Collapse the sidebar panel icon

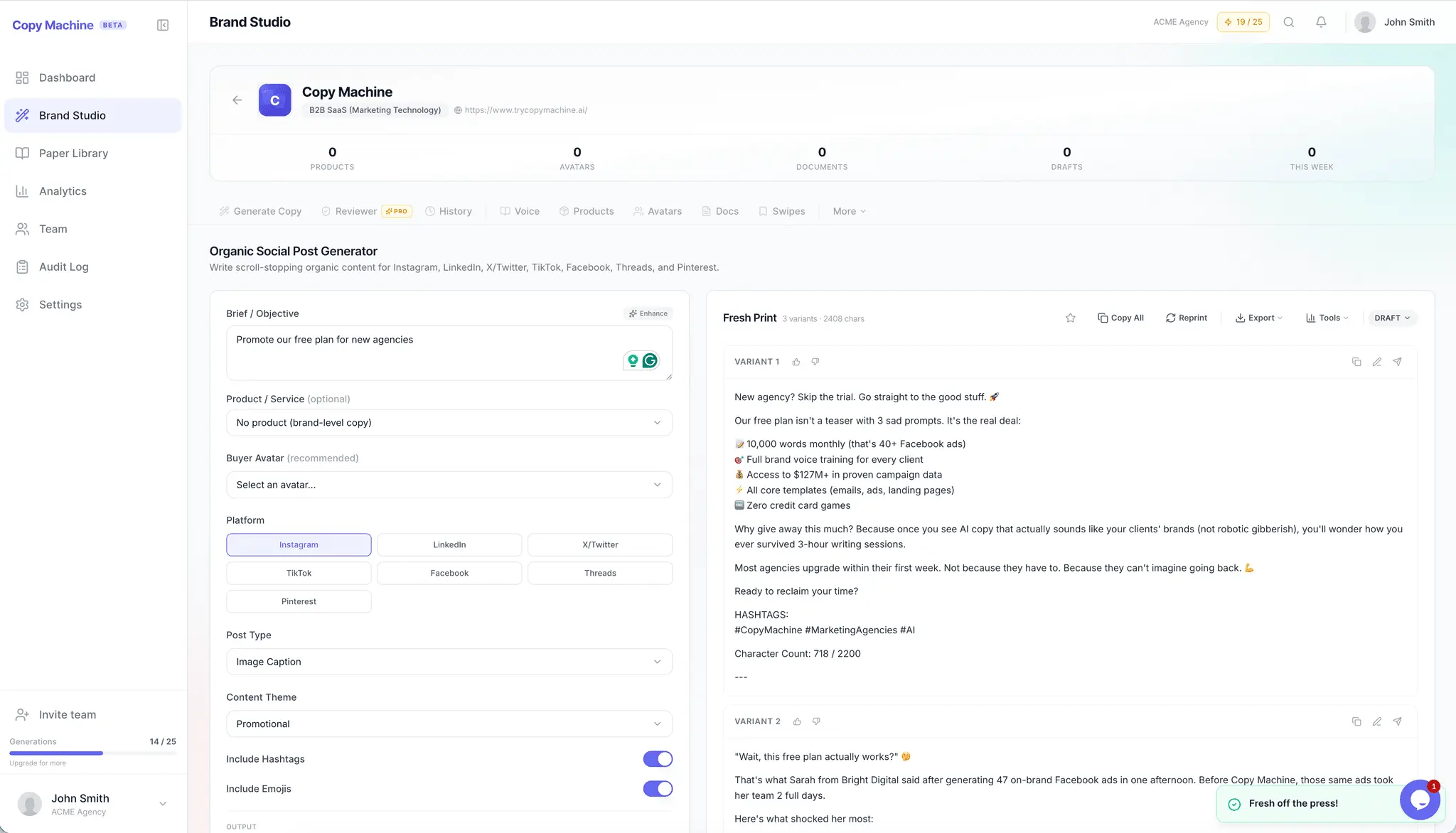pos(163,25)
